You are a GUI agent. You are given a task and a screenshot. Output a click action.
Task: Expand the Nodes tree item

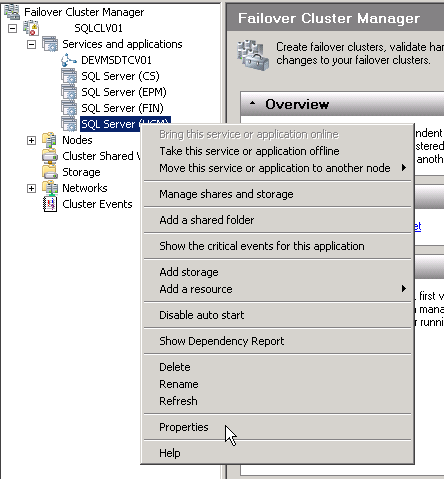[x=31, y=140]
